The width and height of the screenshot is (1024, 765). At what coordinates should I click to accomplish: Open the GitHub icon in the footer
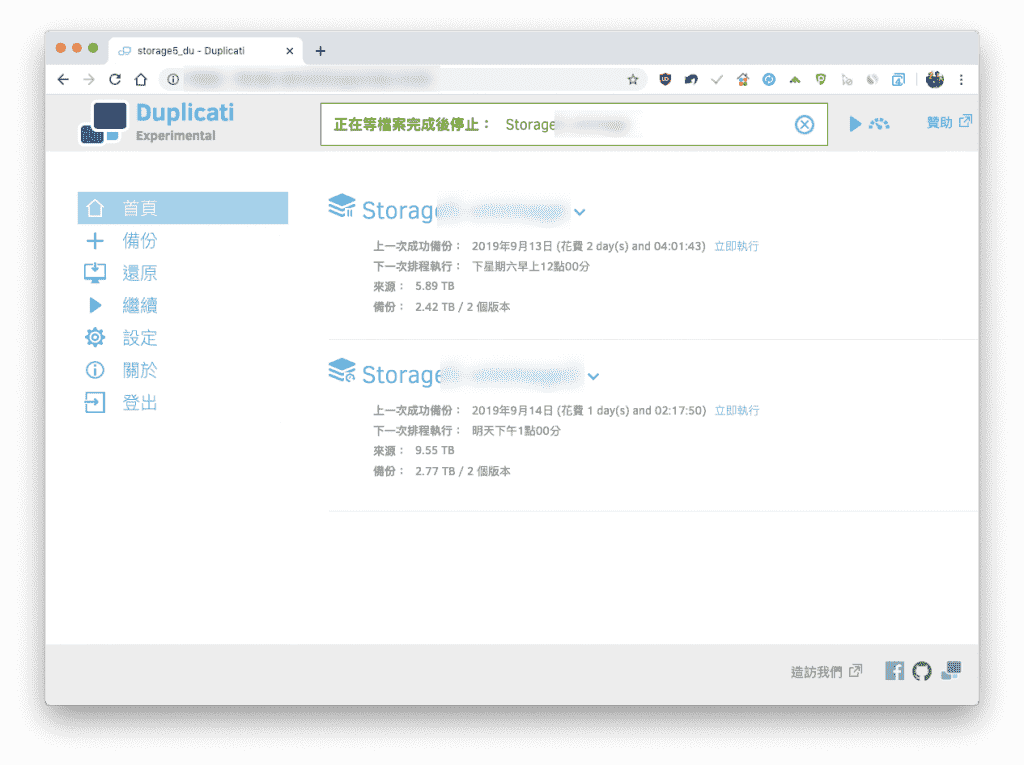[x=921, y=671]
